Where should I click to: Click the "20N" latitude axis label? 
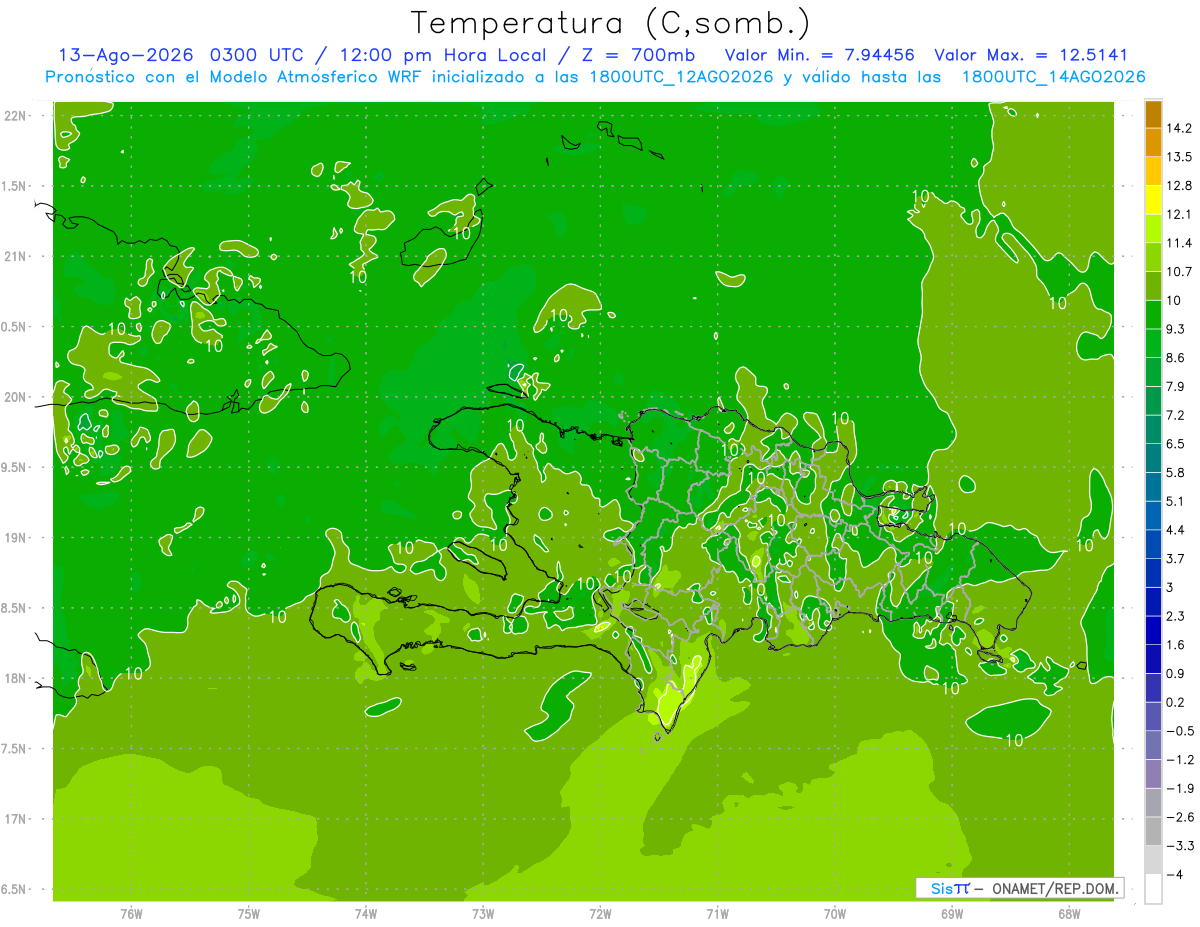(x=16, y=397)
